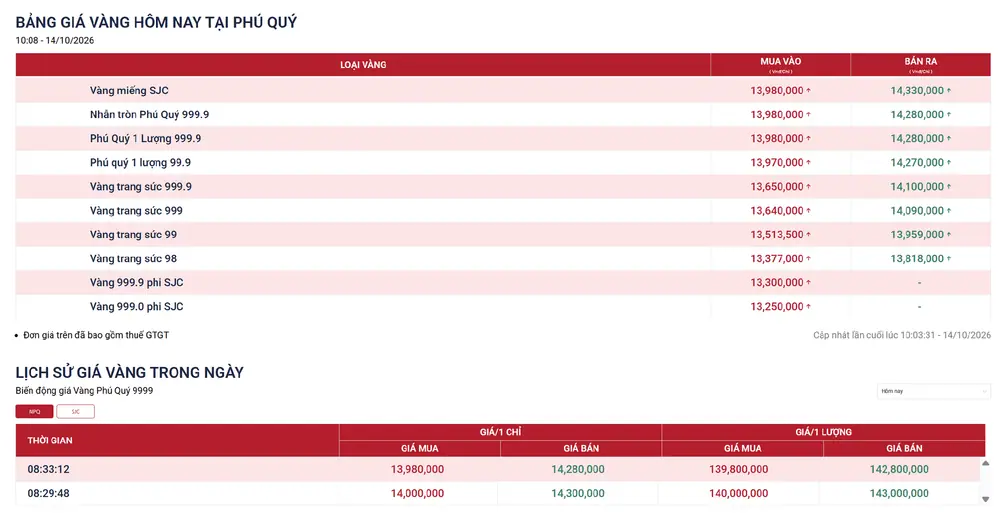
Task: Open the Hôm nay date dropdown
Action: pos(933,391)
